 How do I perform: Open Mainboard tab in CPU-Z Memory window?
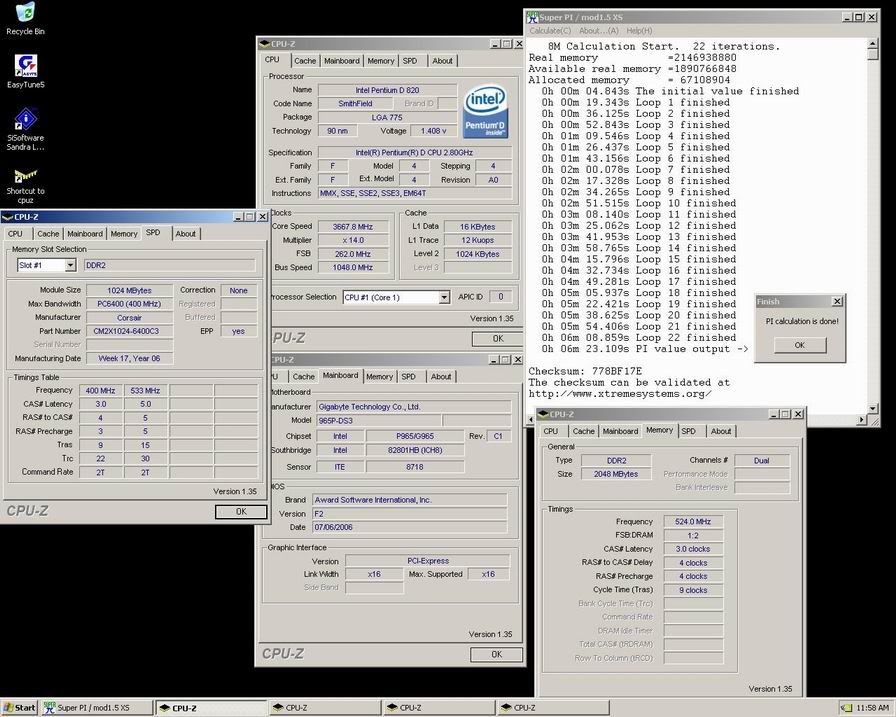pos(620,431)
